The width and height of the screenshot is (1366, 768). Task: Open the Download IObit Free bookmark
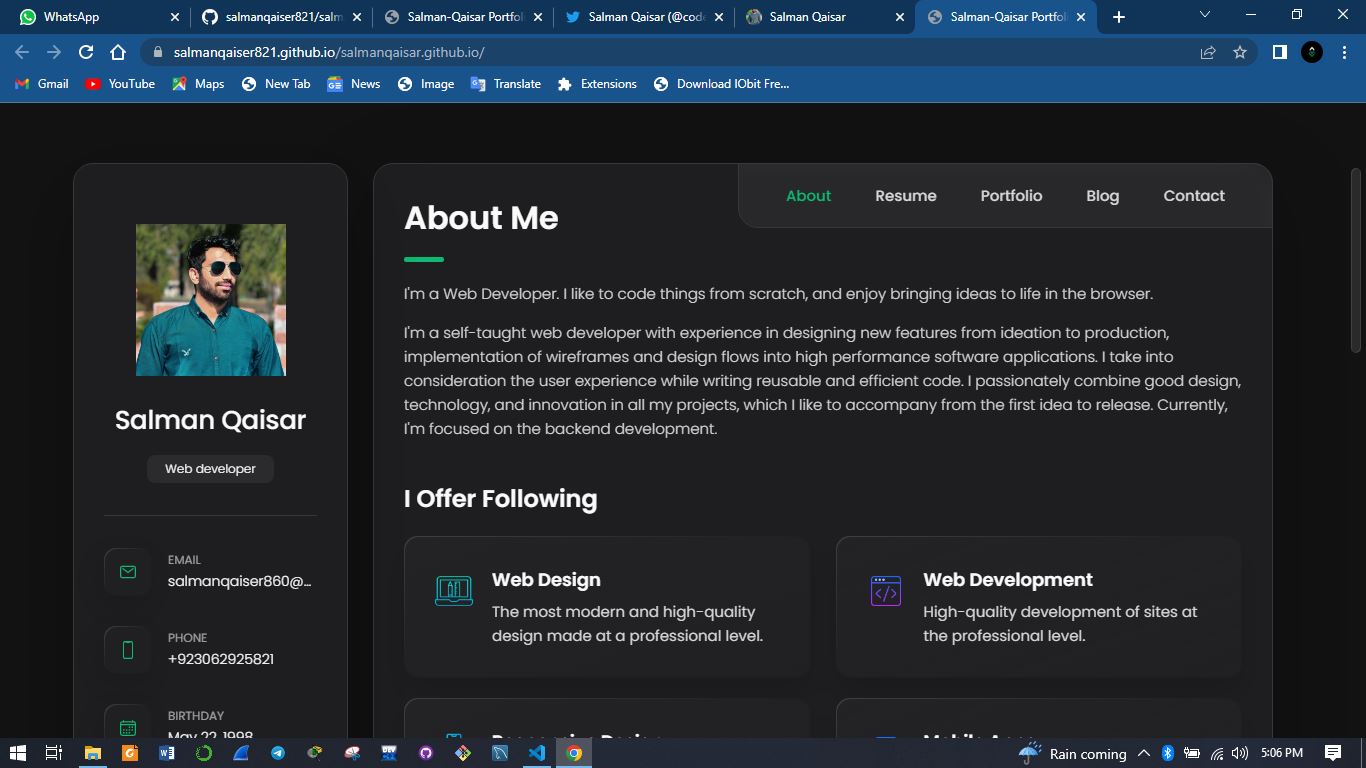(721, 84)
